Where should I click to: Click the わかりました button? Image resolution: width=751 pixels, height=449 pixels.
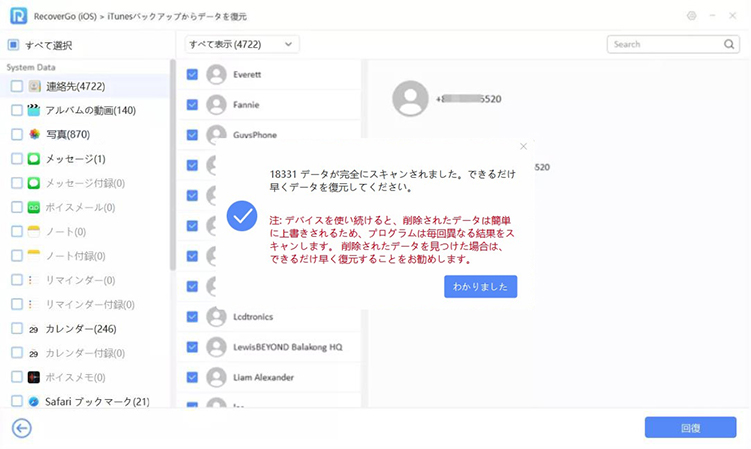pos(480,287)
